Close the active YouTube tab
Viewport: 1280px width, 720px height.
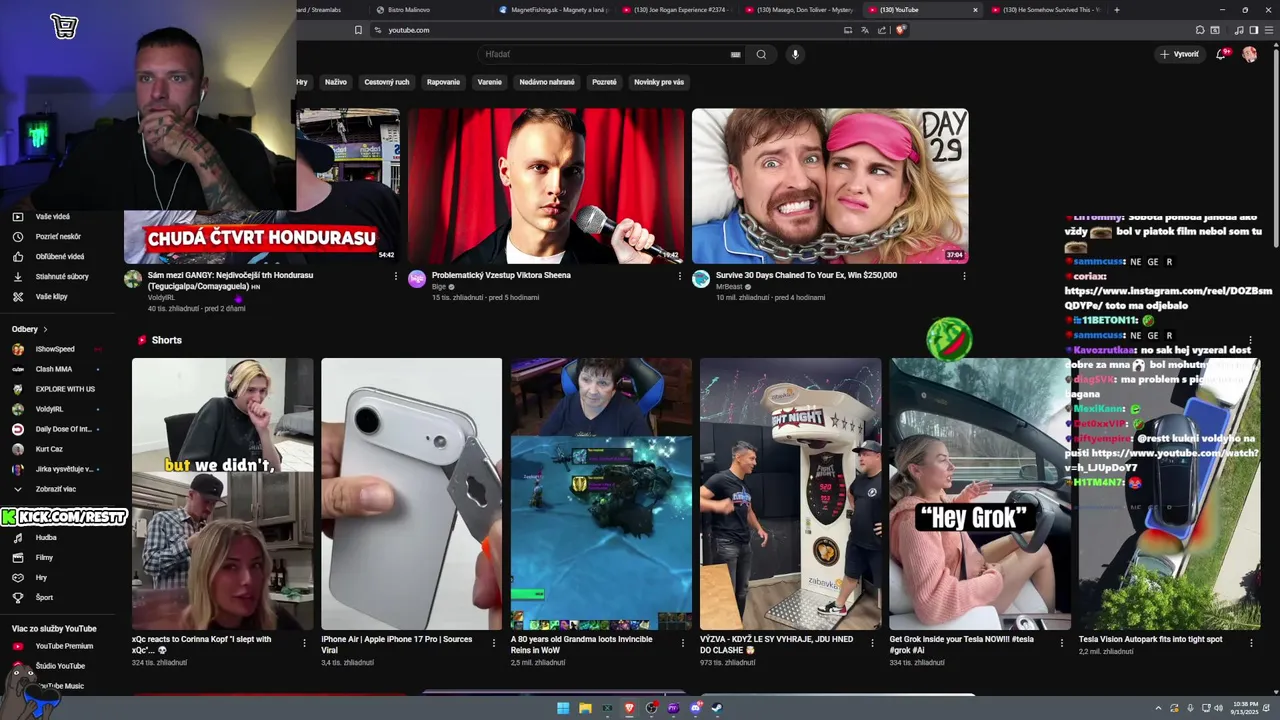pyautogui.click(x=975, y=10)
